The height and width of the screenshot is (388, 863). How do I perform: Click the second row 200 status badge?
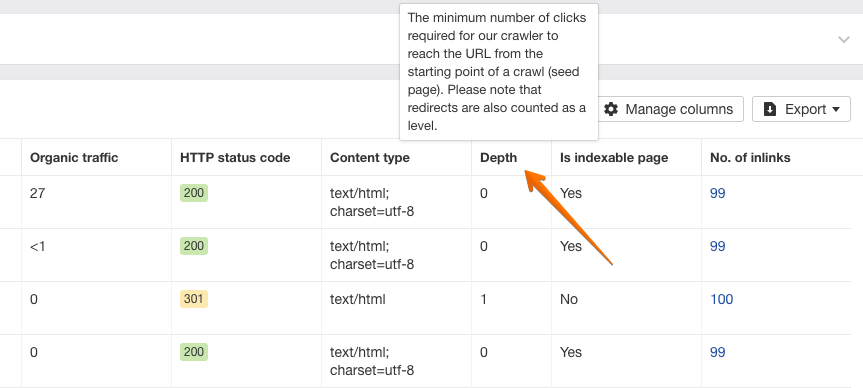[194, 245]
